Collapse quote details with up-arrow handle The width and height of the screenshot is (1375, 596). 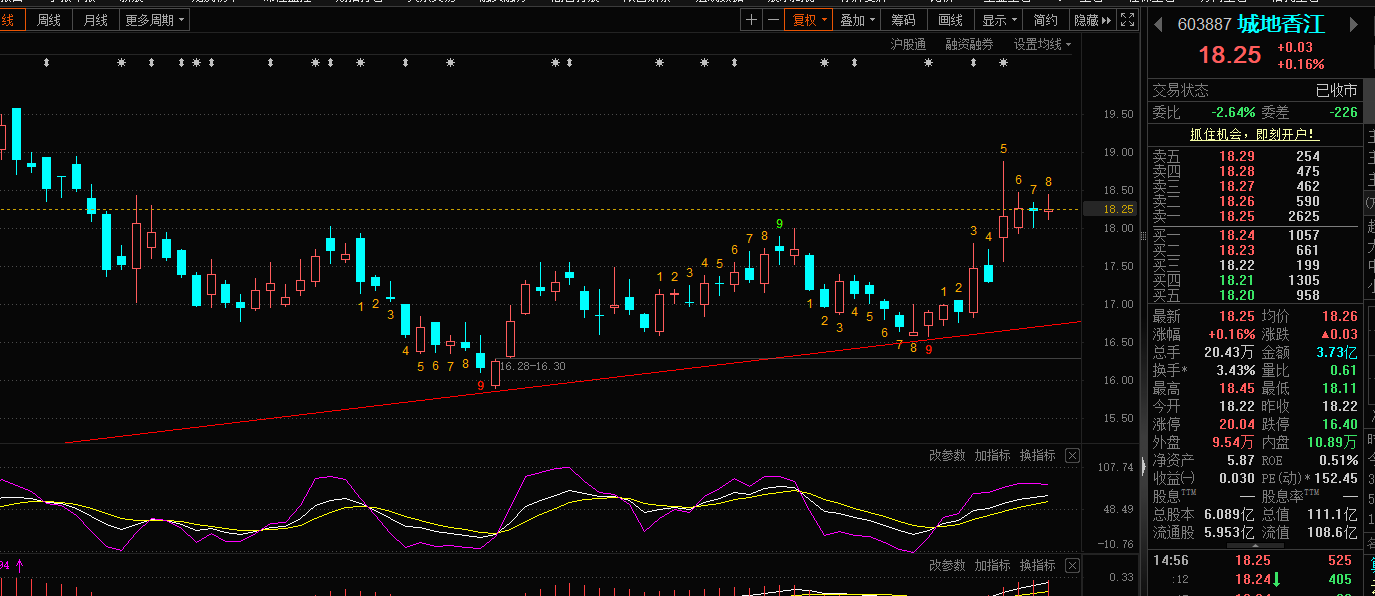pos(1253,545)
